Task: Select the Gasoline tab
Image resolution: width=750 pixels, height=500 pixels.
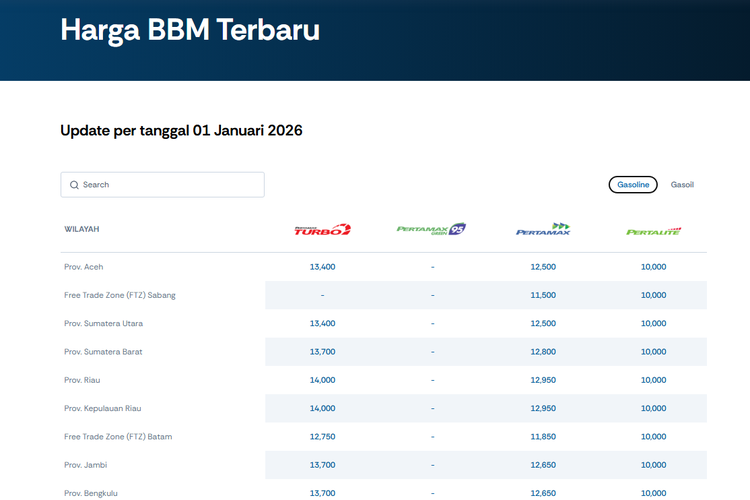Action: pyautogui.click(x=633, y=185)
